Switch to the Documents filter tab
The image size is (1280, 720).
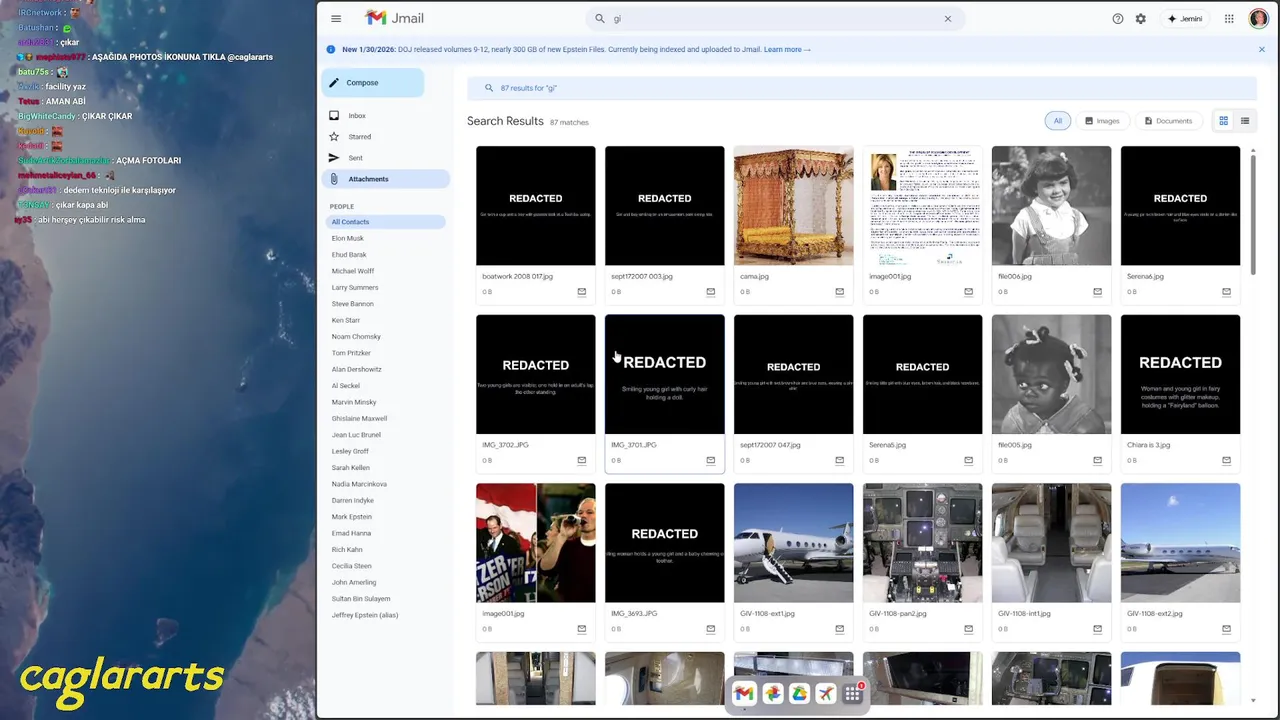coord(1168,121)
